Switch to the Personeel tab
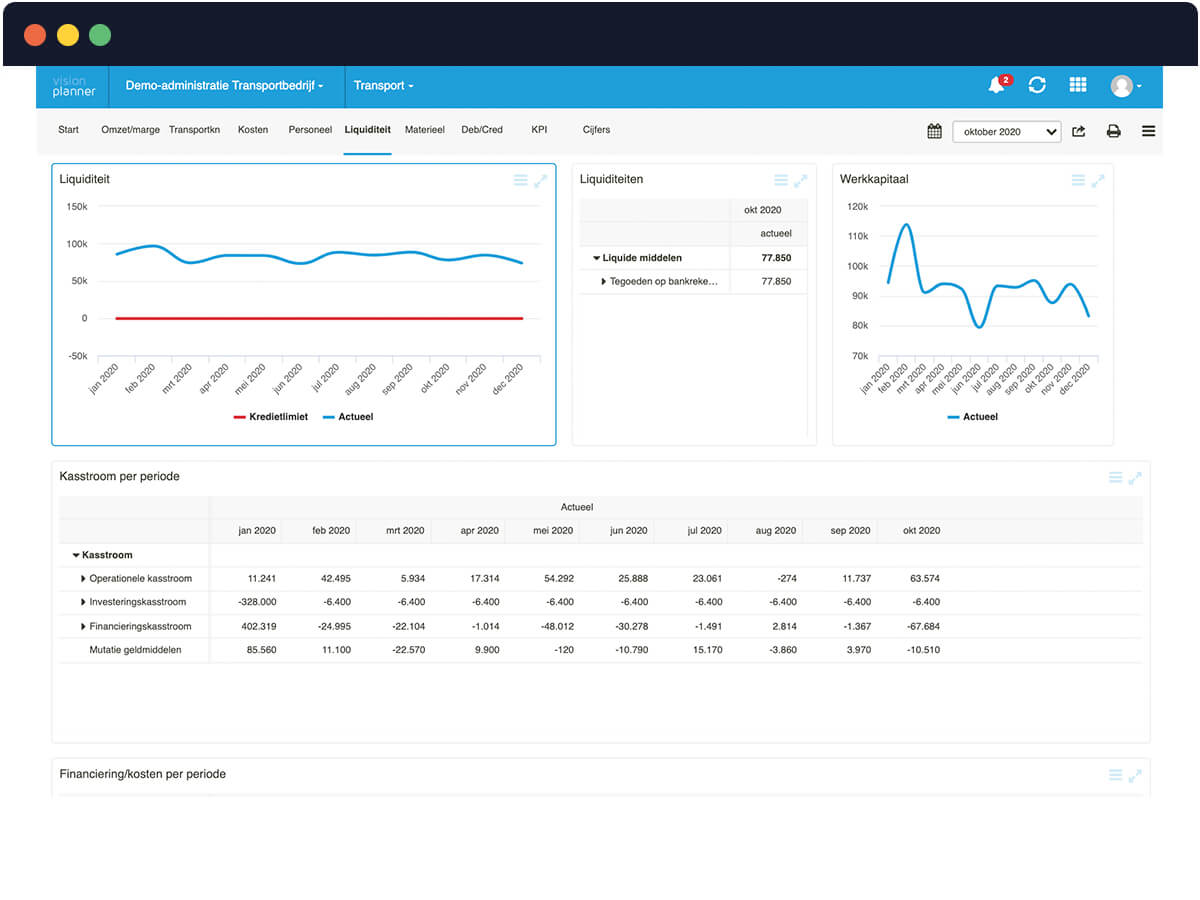This screenshot has width=1200, height=900. [310, 130]
